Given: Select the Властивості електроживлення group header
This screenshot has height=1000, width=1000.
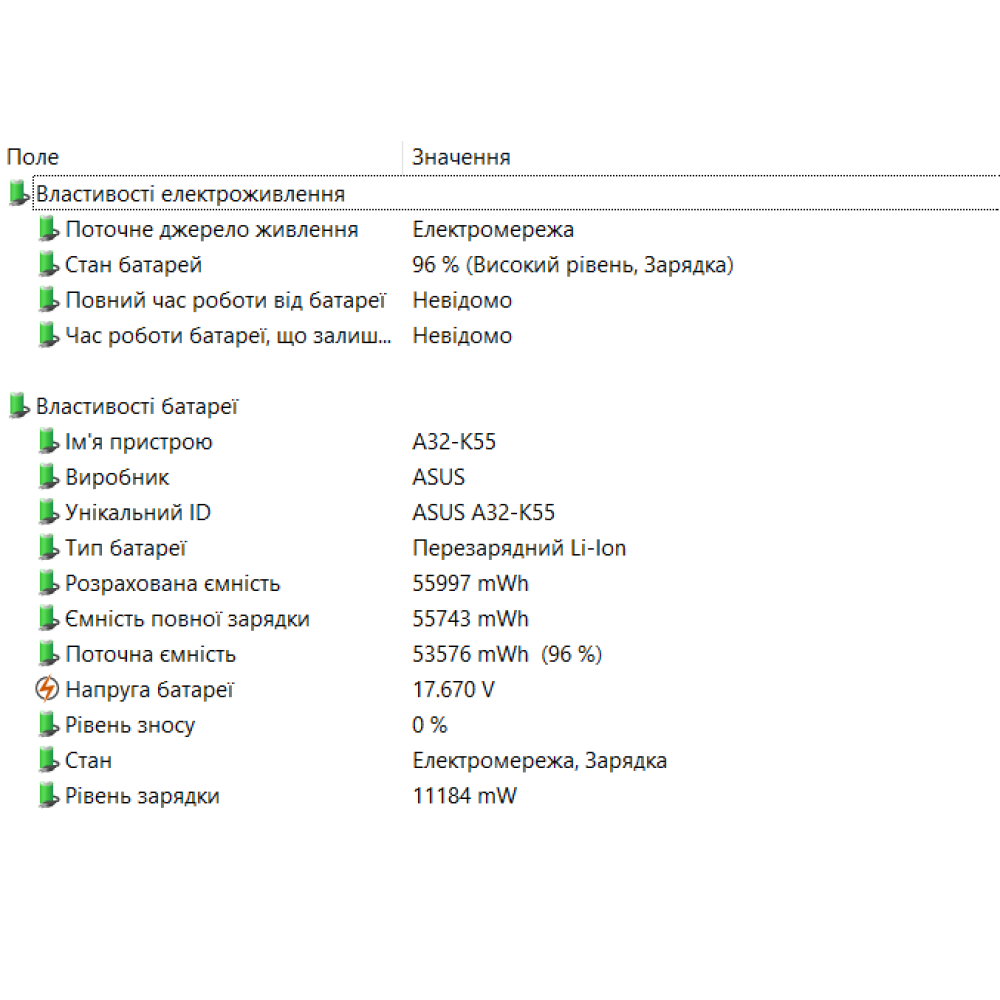Looking at the screenshot, I should (x=190, y=194).
